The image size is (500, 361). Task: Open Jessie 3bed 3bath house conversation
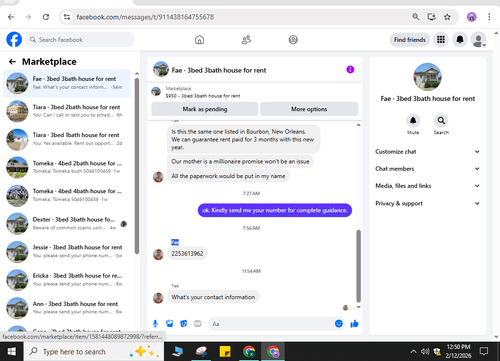coord(67,251)
